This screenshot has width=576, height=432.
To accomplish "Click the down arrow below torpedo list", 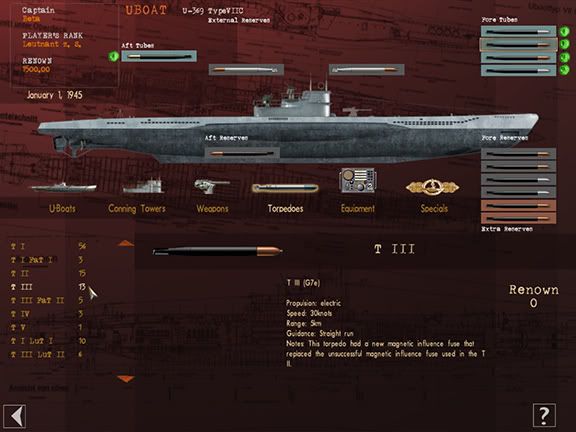I will (126, 379).
